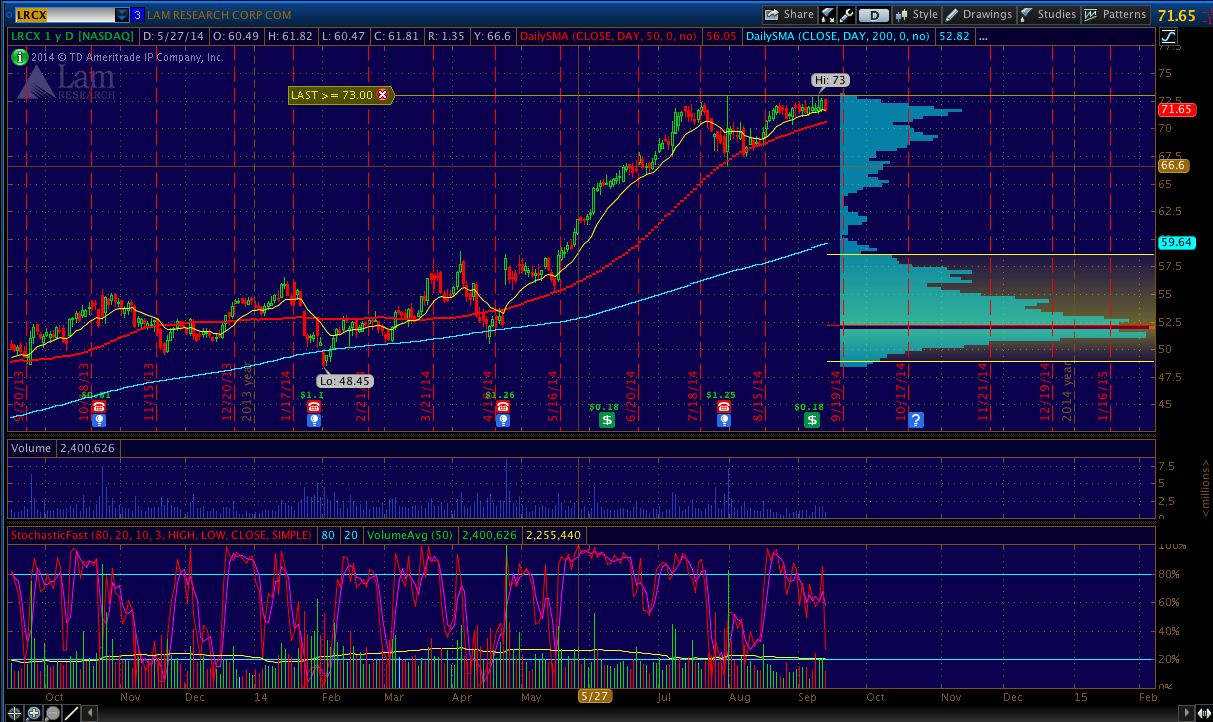Open the Share menu
The height and width of the screenshot is (722, 1213).
789,15
